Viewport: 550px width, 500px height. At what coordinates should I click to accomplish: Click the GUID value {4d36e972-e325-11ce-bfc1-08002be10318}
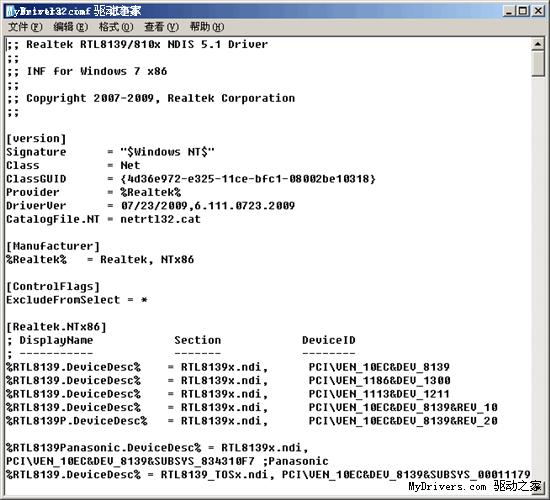point(248,179)
